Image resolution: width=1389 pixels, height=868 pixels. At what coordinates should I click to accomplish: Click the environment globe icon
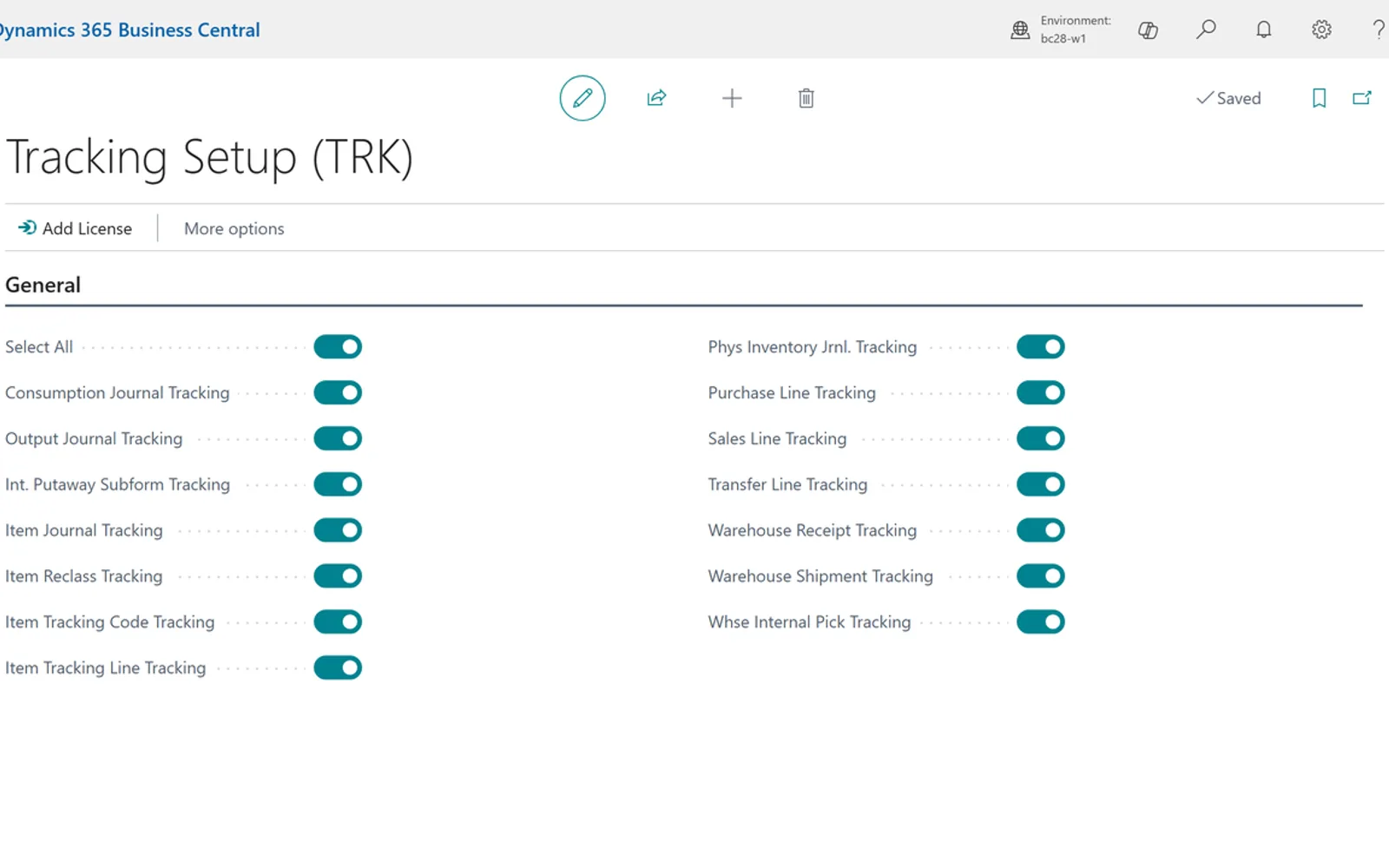tap(1020, 30)
